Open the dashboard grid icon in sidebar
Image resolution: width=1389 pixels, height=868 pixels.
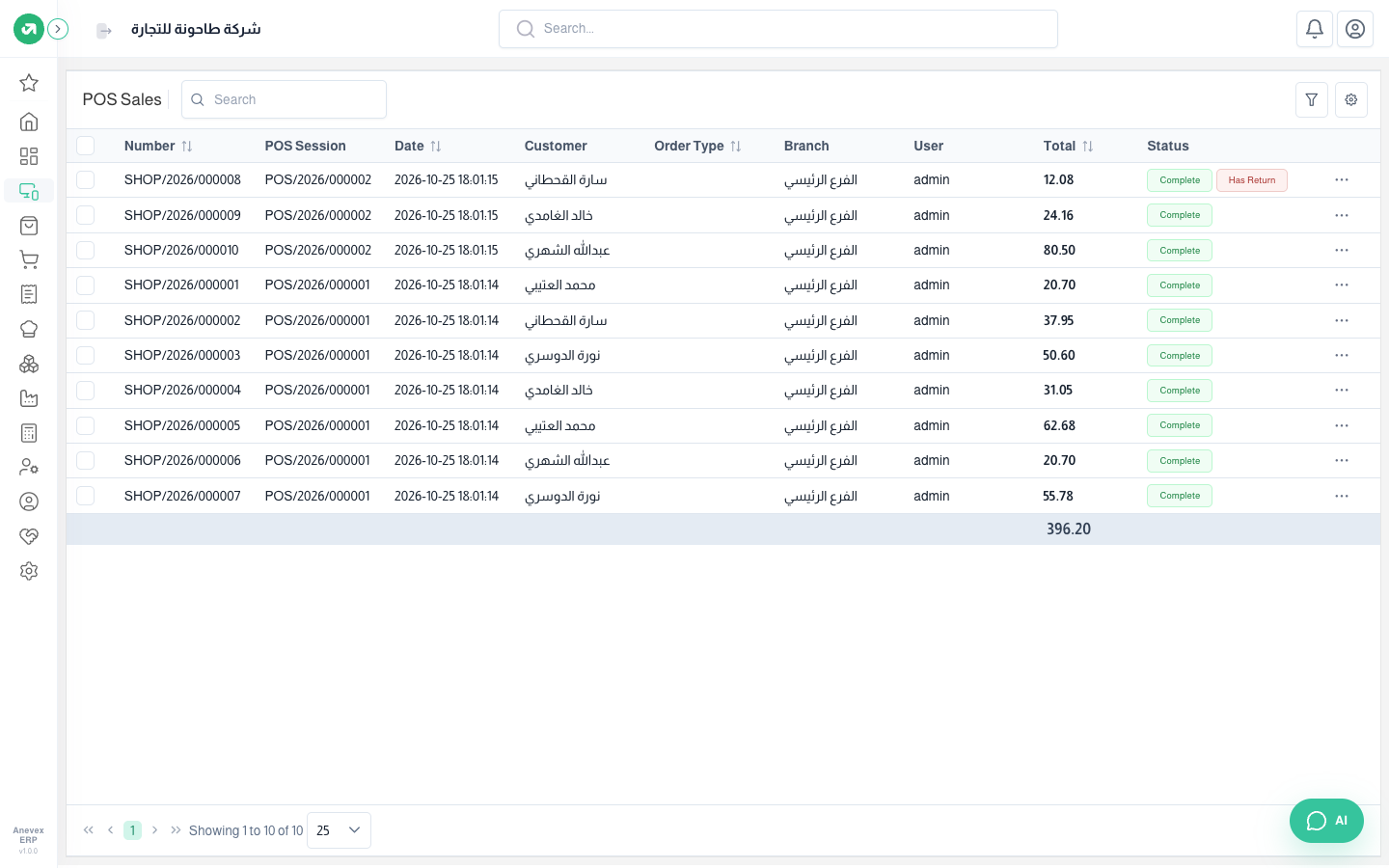[x=29, y=156]
